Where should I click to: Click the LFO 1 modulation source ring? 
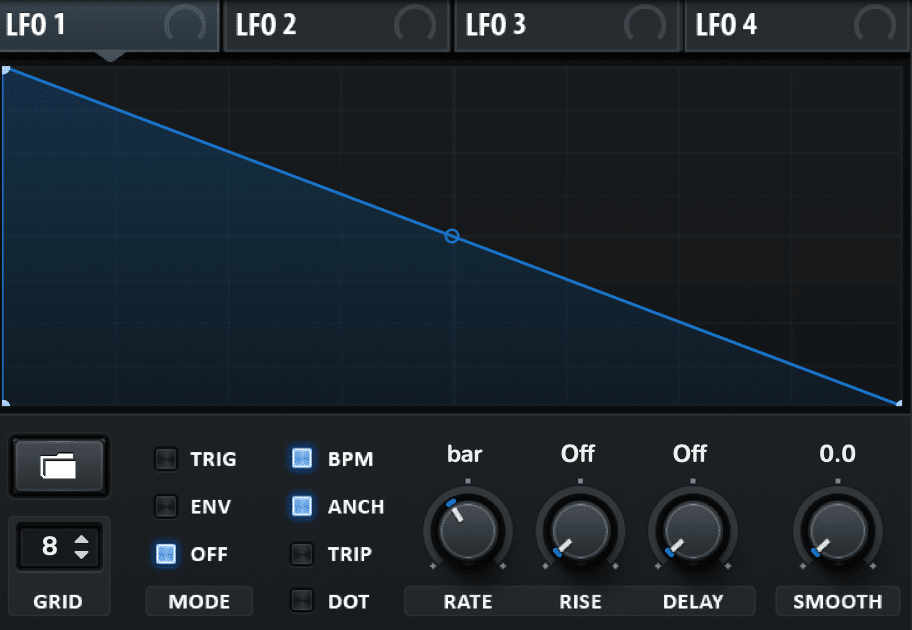coord(185,26)
